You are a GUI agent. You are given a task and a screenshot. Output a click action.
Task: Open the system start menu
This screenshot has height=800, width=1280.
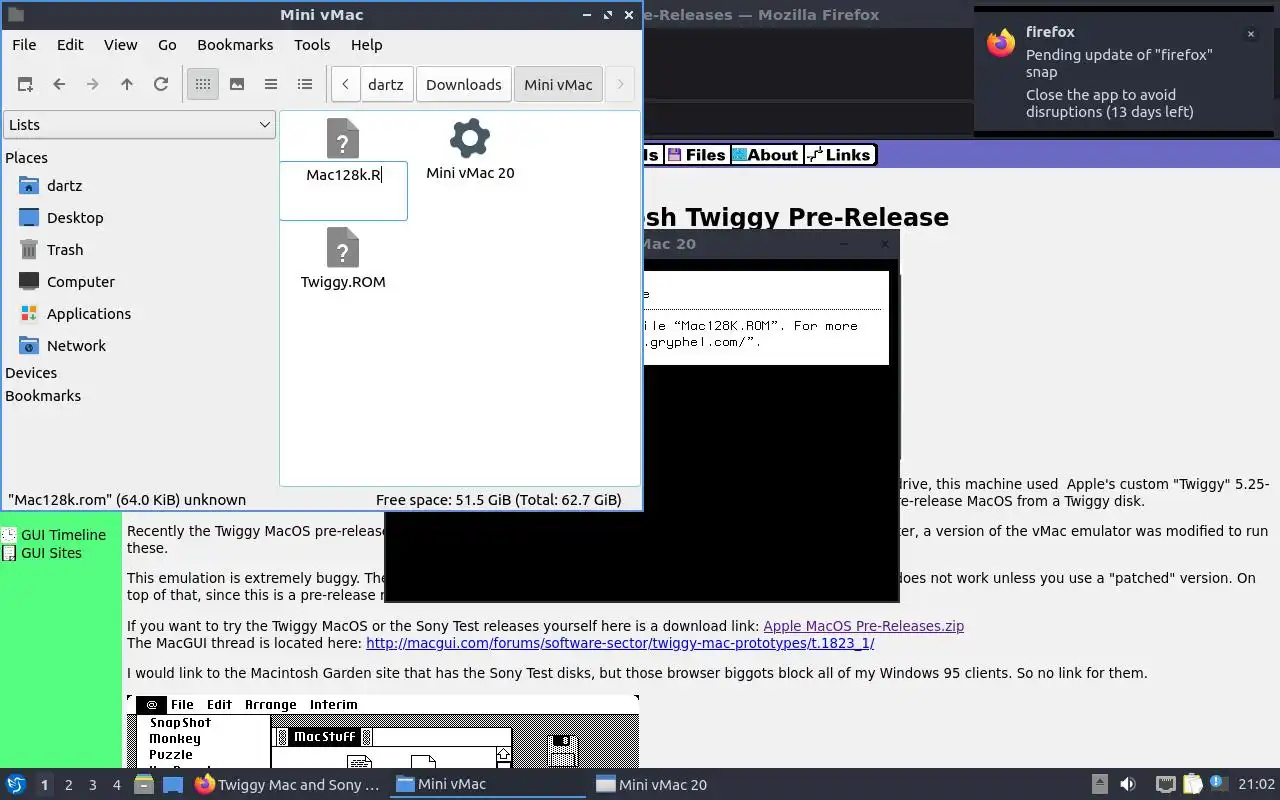(x=16, y=785)
